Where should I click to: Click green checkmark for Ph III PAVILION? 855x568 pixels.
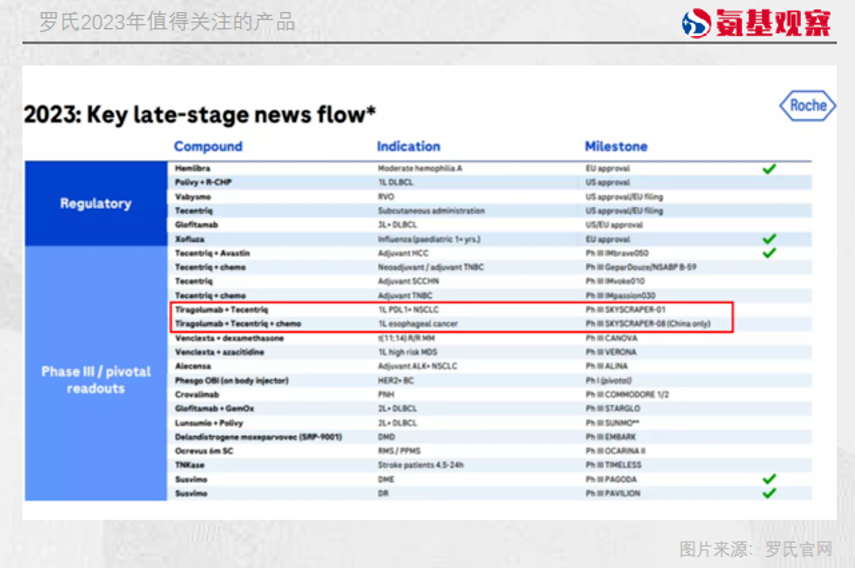click(x=768, y=493)
